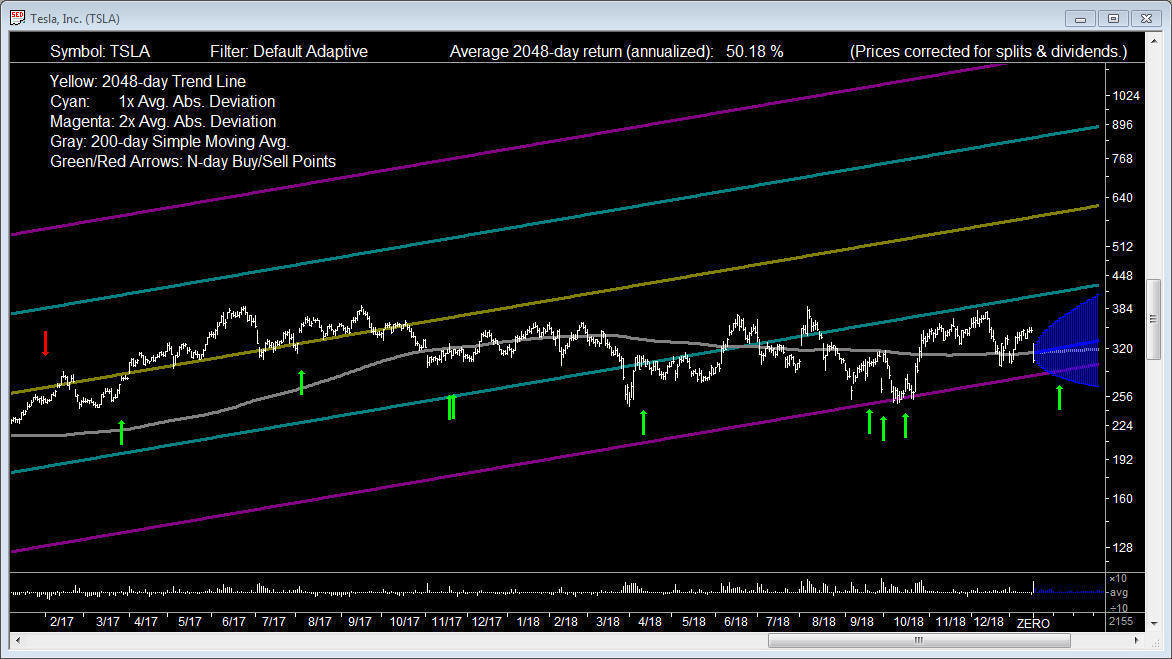
Task: Click the blue forecast cone
Action: point(1067,341)
